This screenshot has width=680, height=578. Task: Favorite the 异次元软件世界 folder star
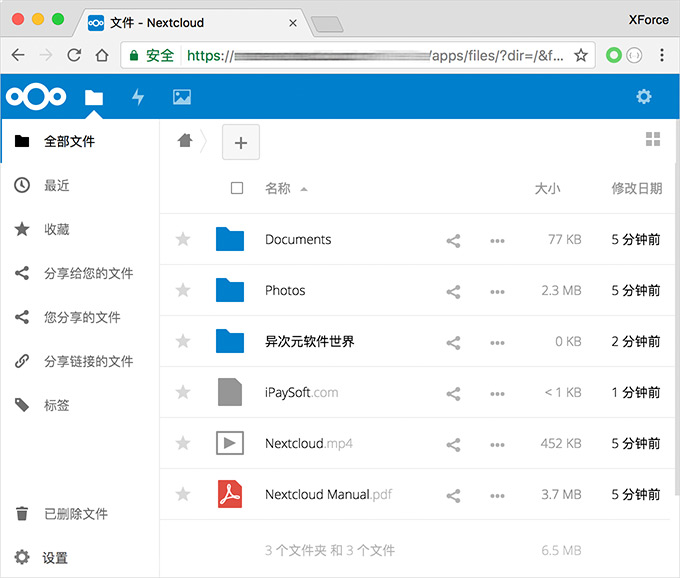coord(183,341)
